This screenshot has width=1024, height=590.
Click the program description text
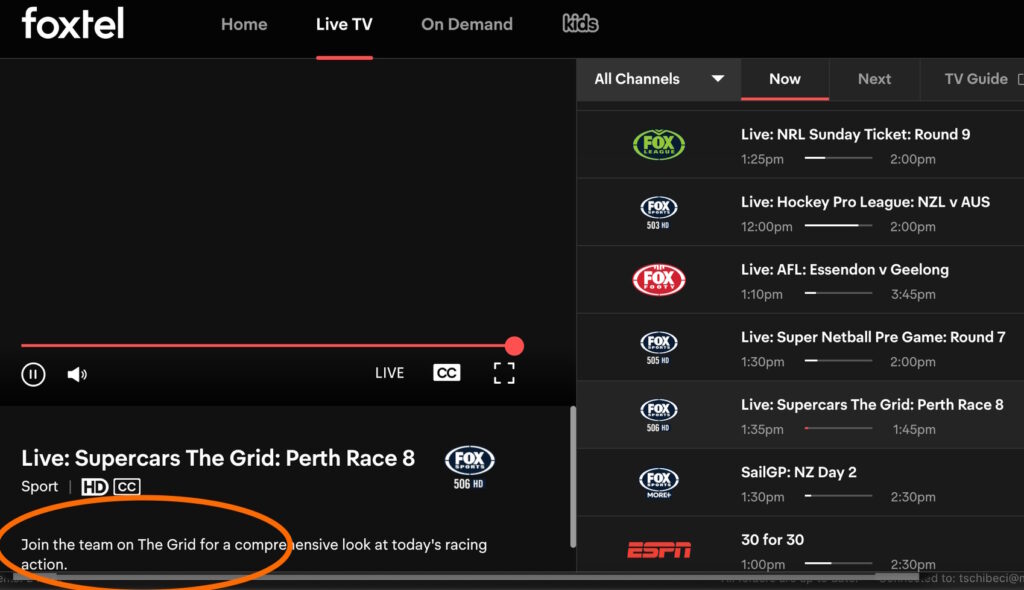pyautogui.click(x=254, y=554)
